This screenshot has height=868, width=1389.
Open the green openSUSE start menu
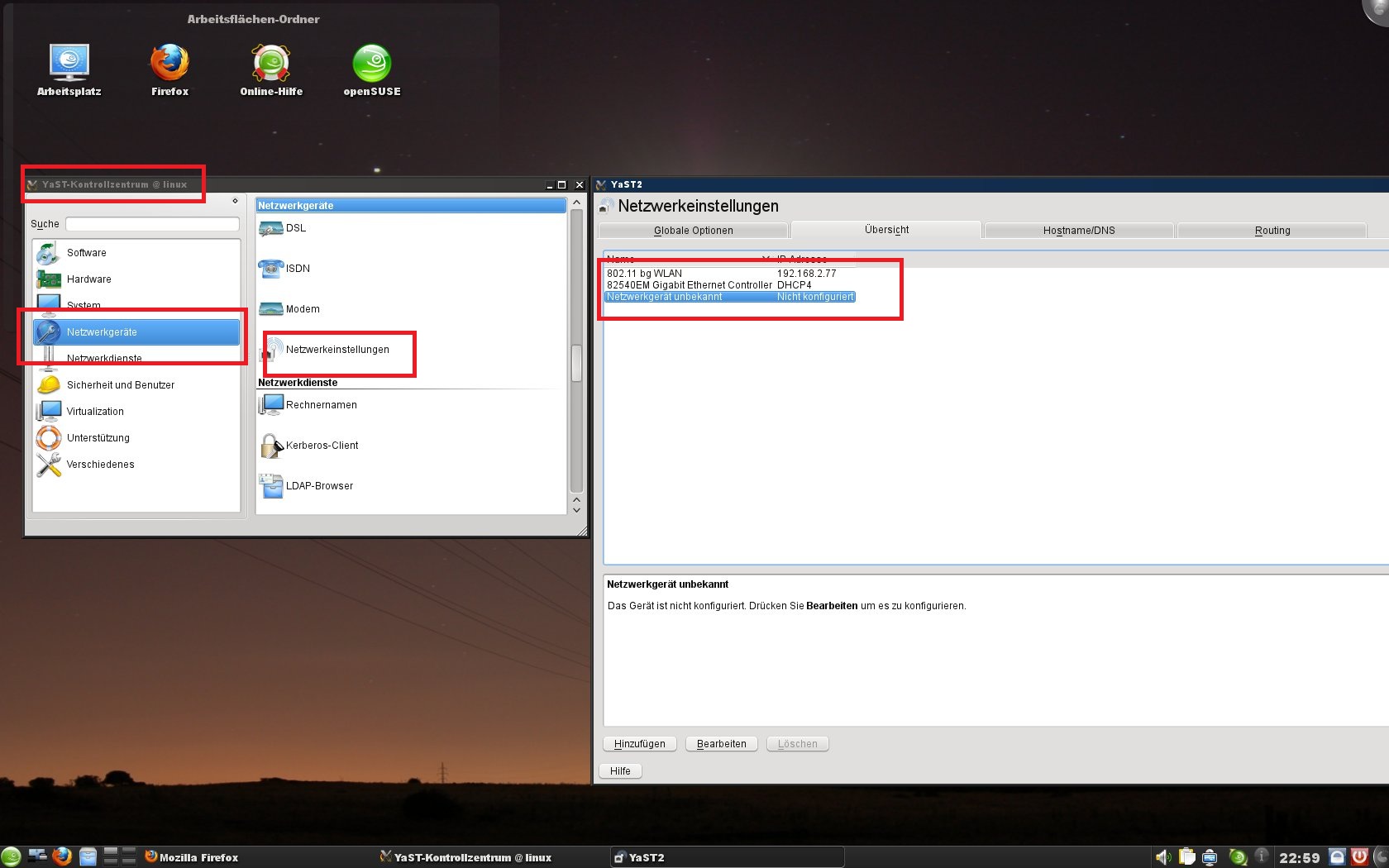pyautogui.click(x=11, y=857)
